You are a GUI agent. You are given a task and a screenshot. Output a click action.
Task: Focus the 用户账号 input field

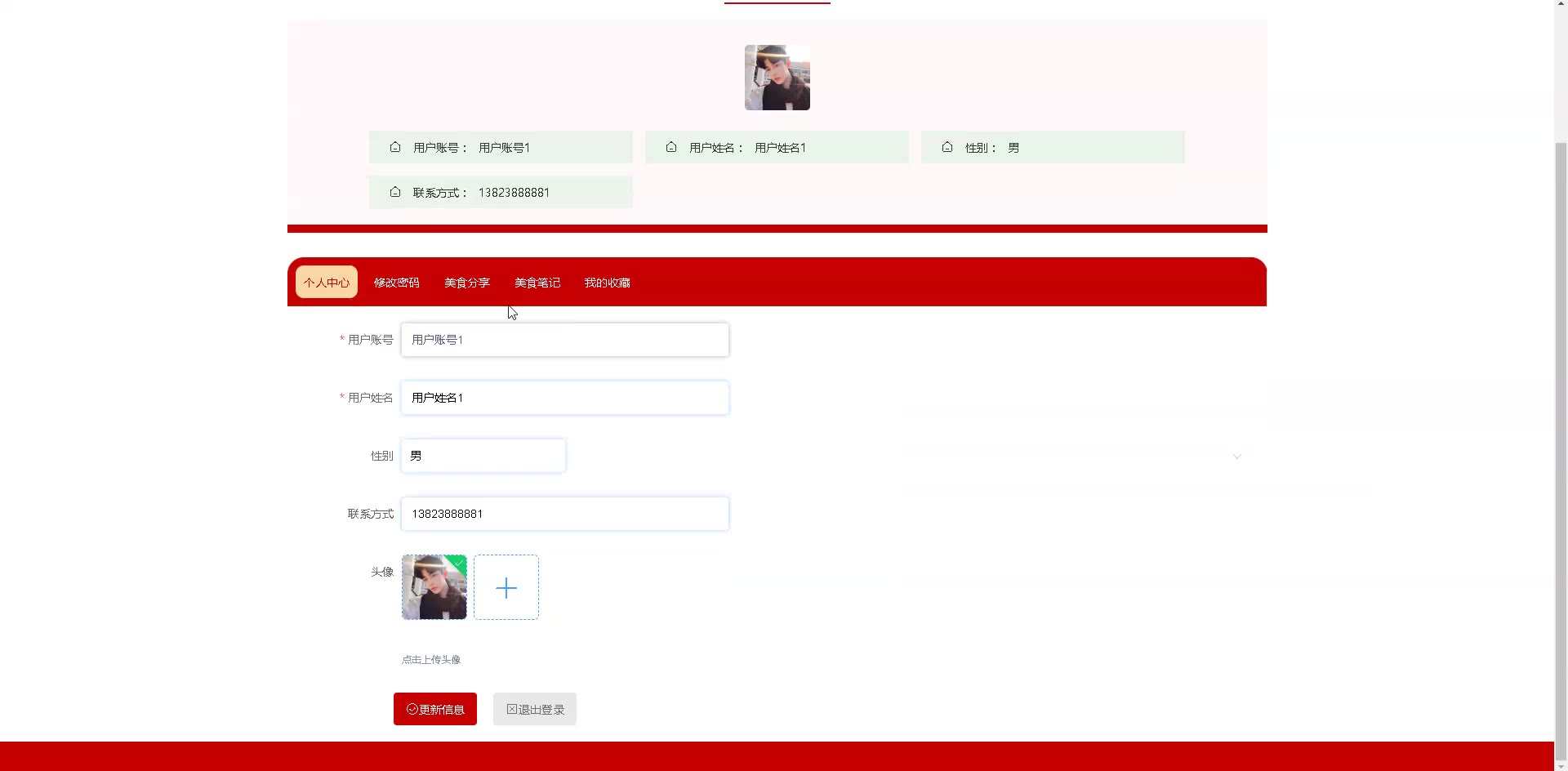point(565,340)
